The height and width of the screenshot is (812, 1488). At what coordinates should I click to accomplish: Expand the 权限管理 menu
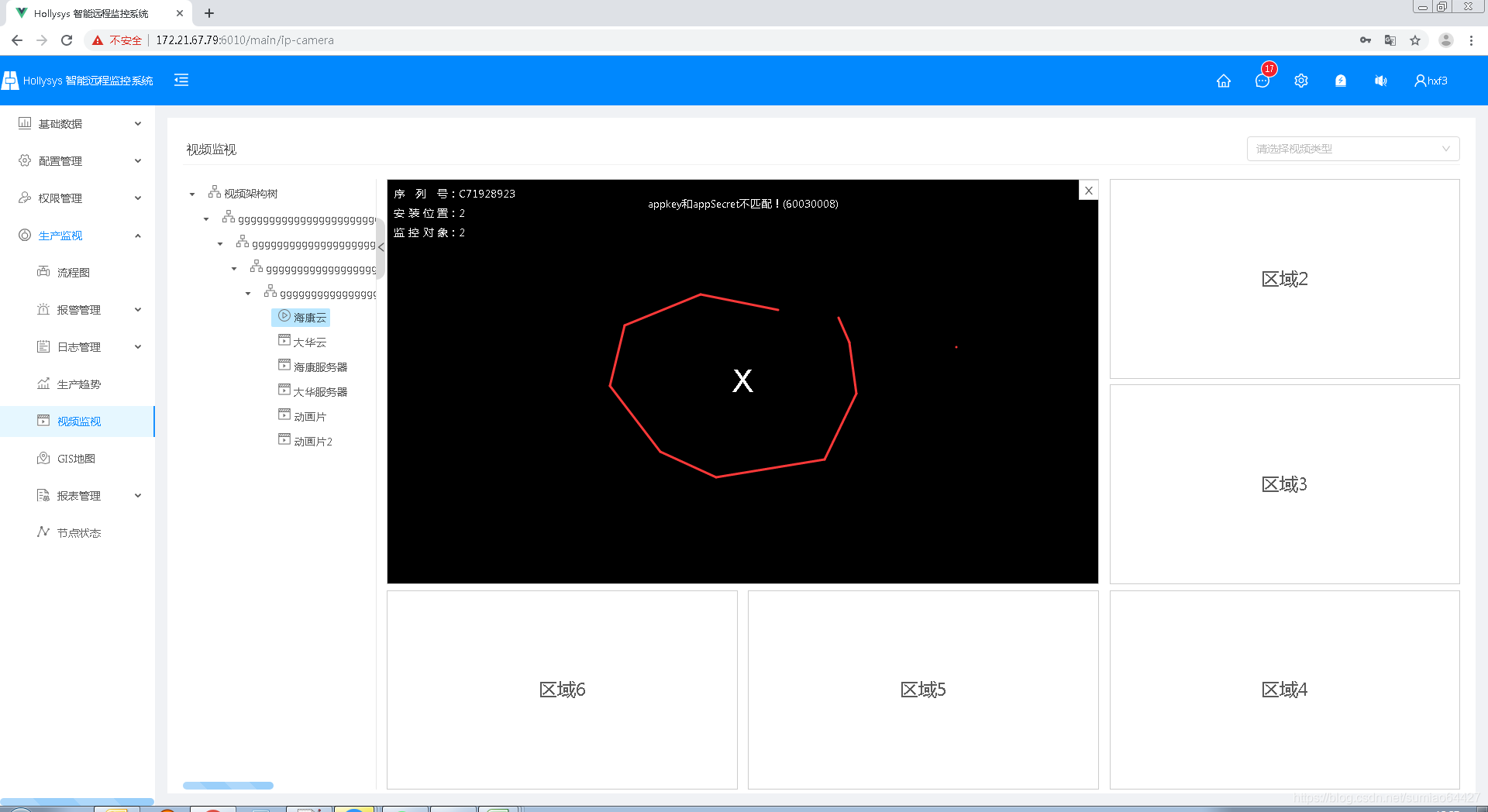point(77,198)
